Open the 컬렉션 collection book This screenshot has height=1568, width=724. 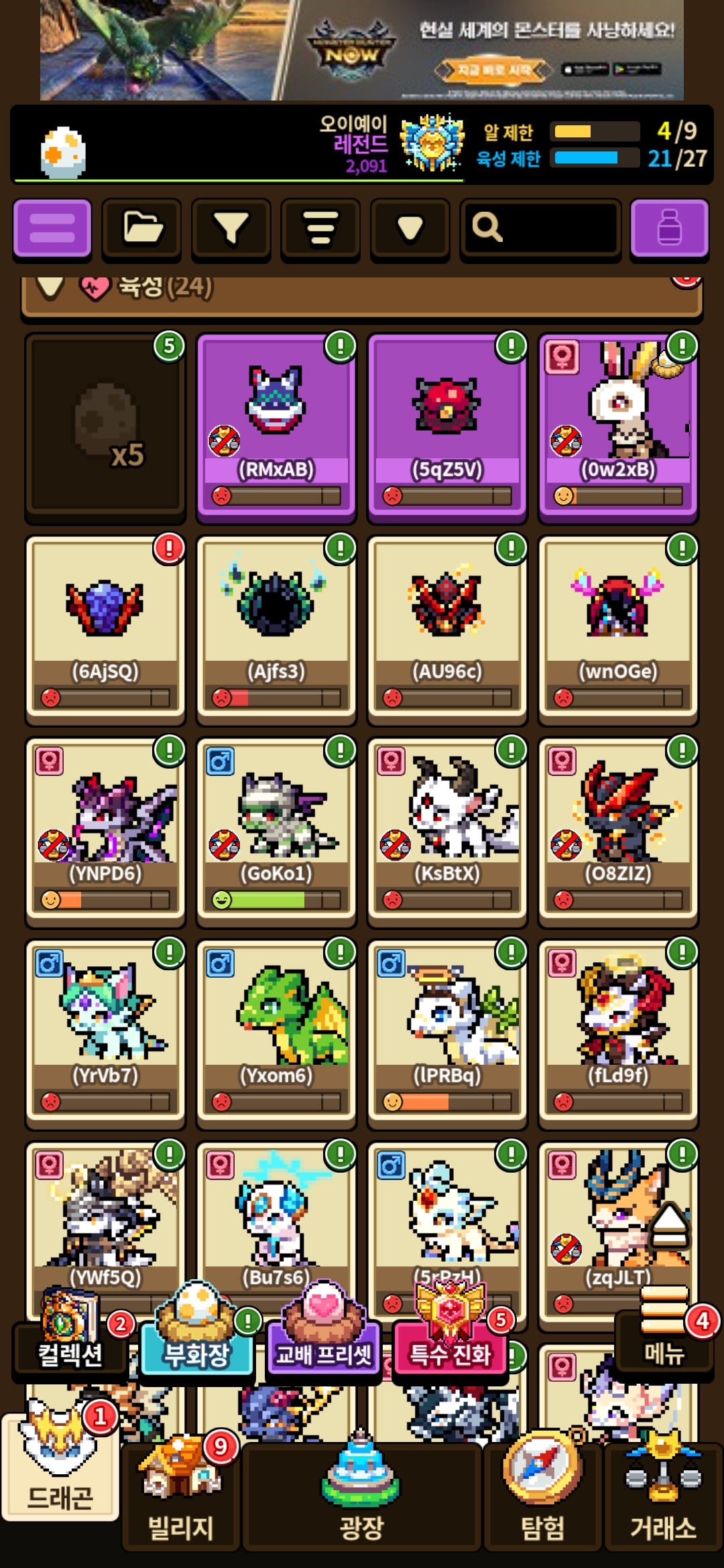70,1332
